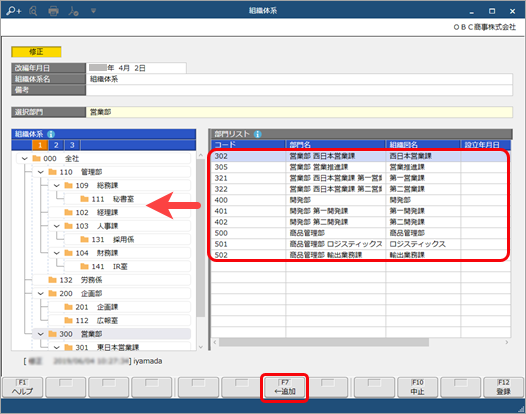Switch to hierarchy level 3 tab

pyautogui.click(x=72, y=145)
